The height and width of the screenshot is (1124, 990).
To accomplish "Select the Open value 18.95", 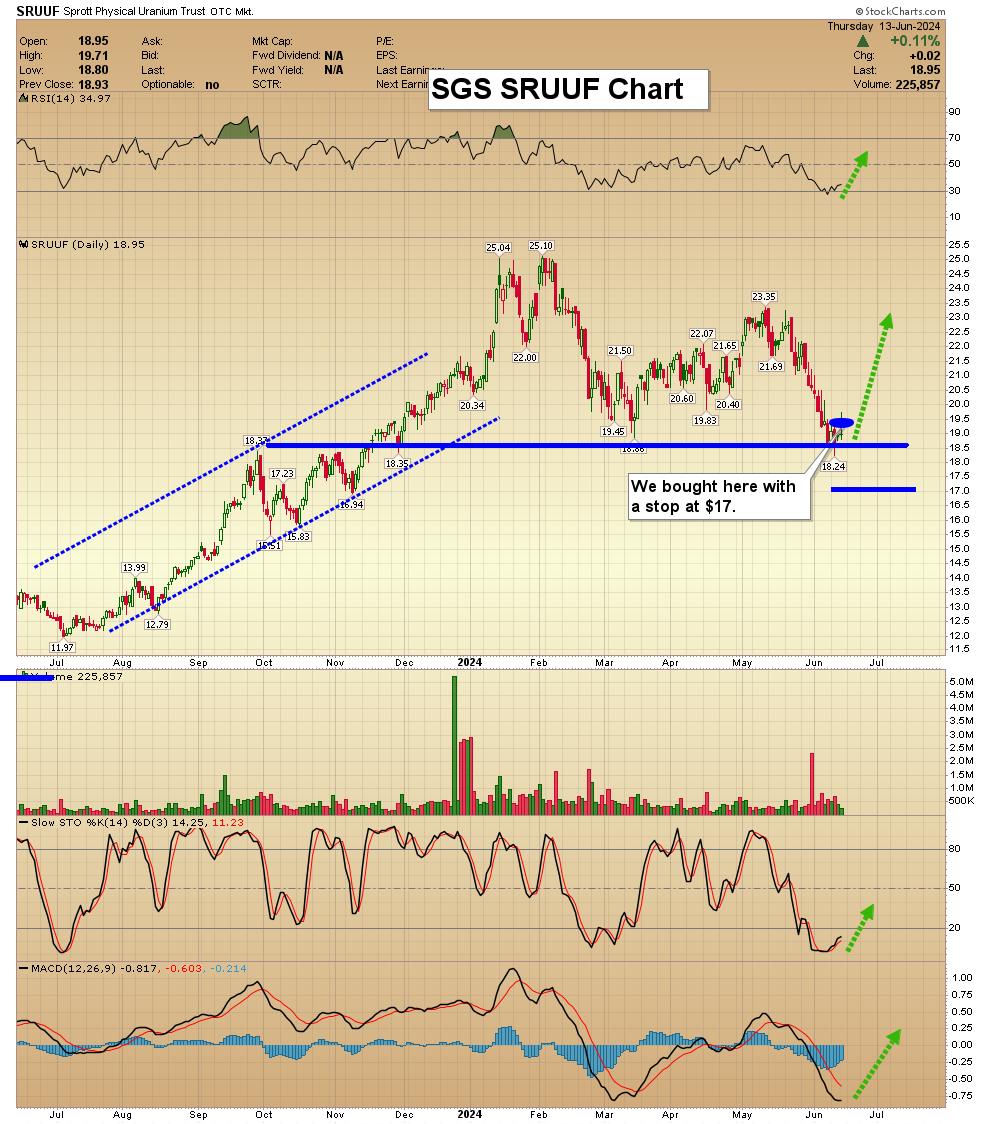I will (x=93, y=42).
